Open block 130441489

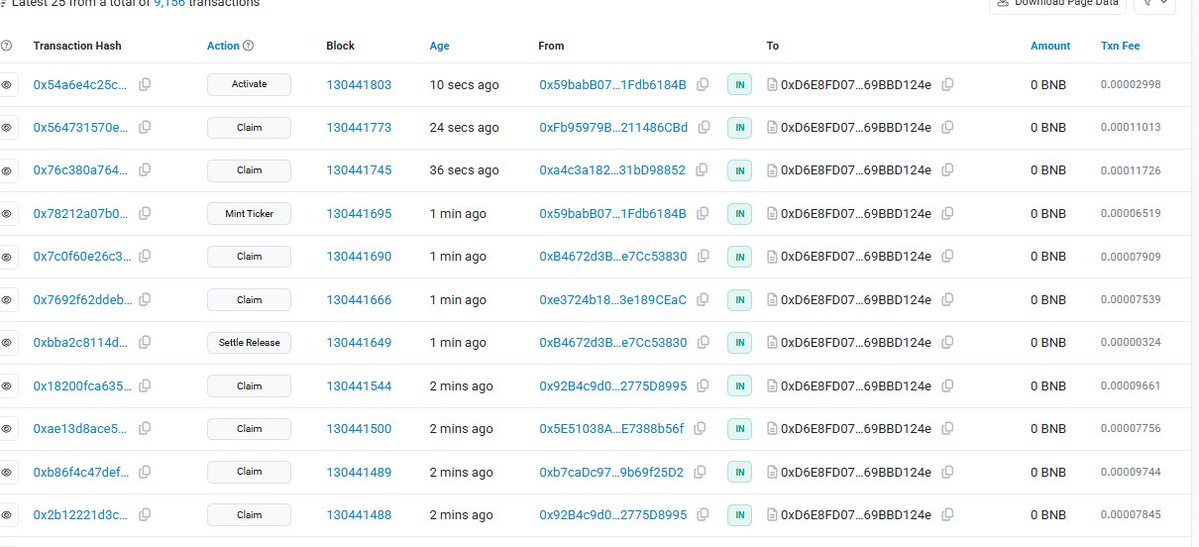click(x=359, y=472)
